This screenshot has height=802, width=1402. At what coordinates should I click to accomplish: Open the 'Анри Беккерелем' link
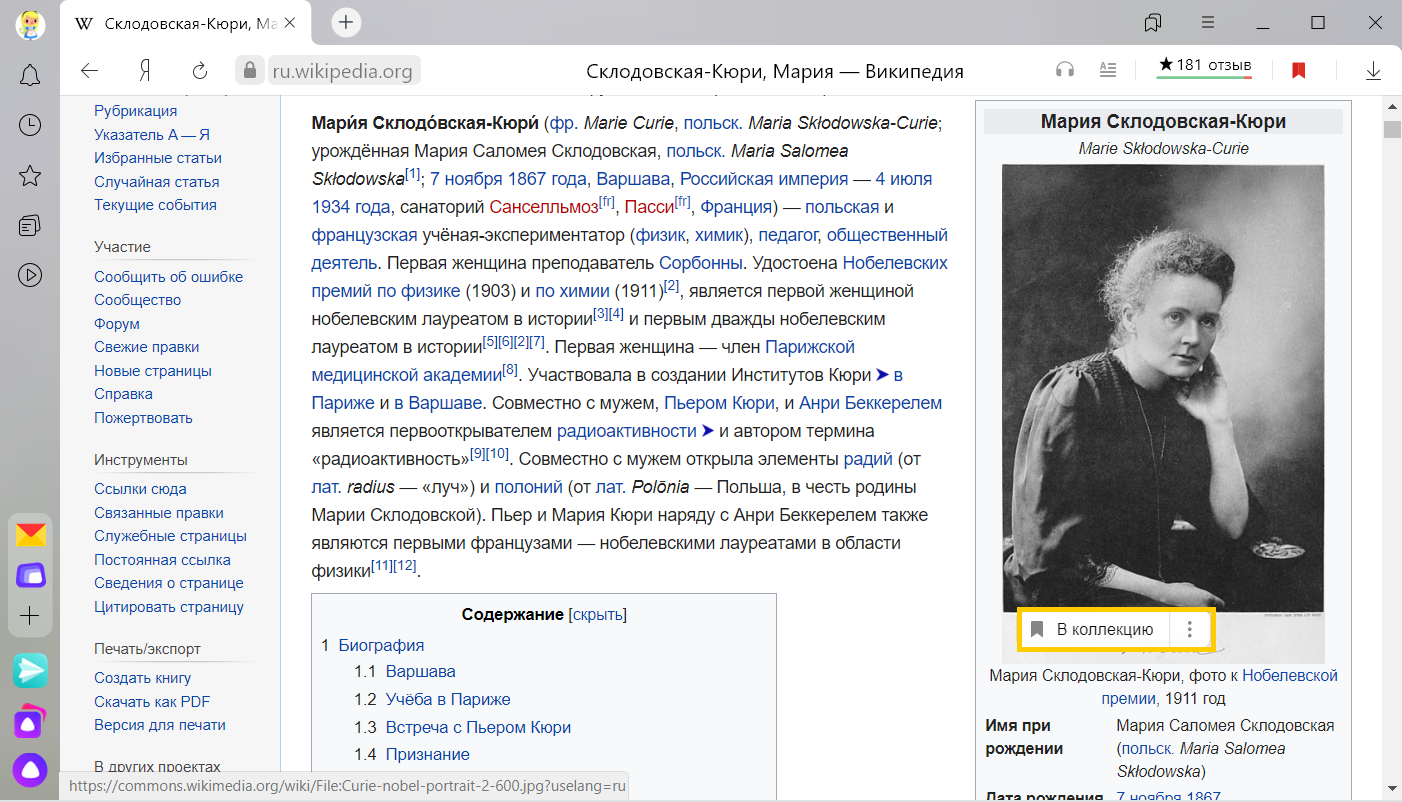[870, 403]
